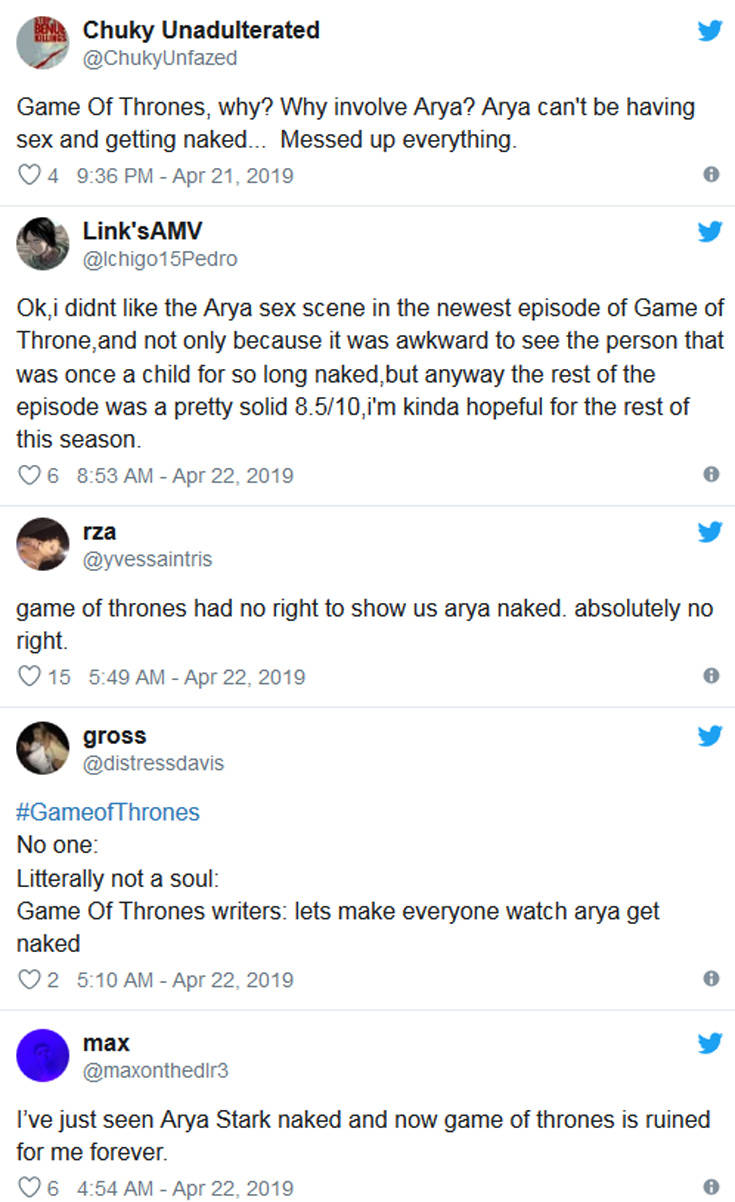735x1202 pixels.
Task: Click Twitter bird icon on rza's tweet
Action: [710, 532]
